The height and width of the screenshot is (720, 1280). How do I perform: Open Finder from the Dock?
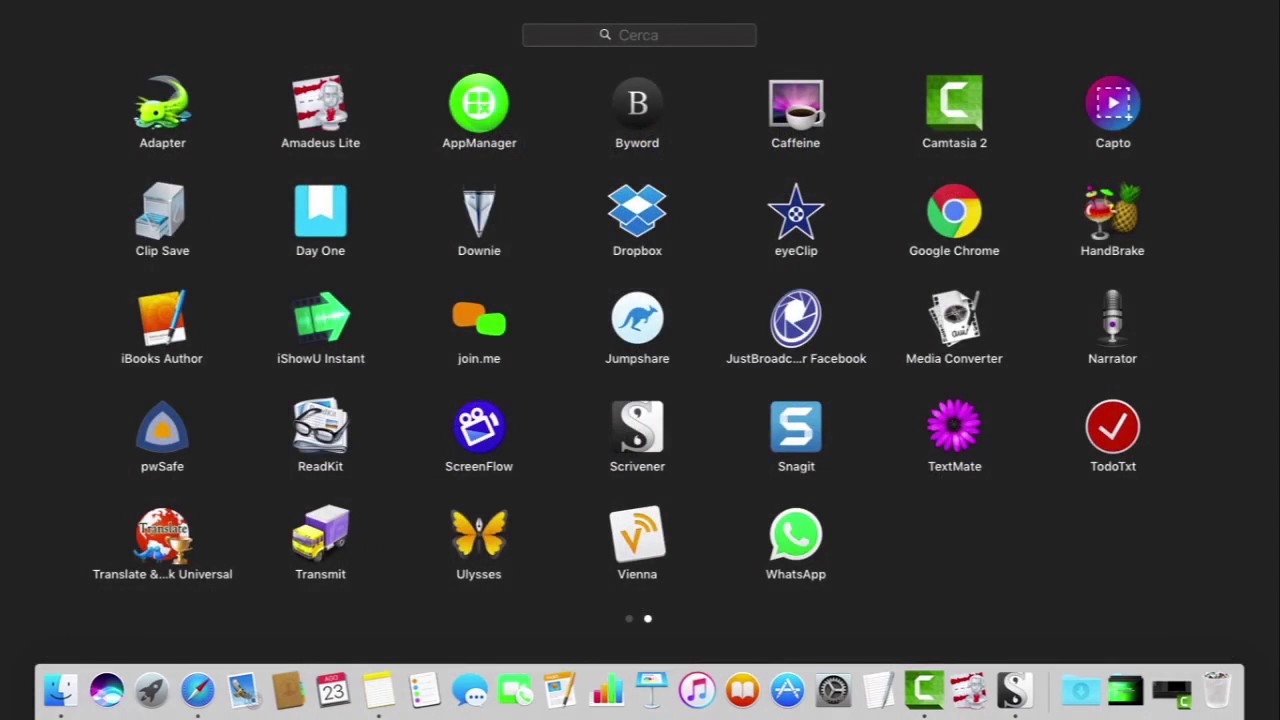pos(61,690)
